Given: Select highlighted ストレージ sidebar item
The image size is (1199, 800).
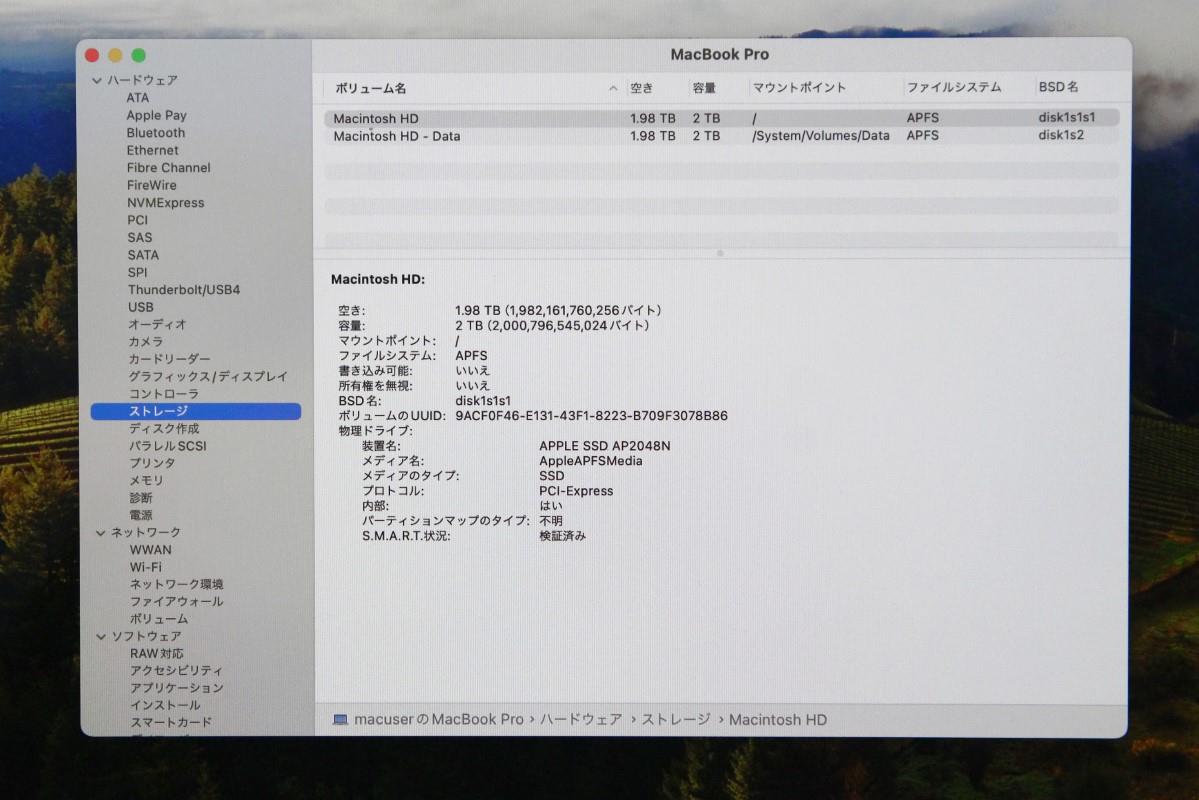Looking at the screenshot, I should [196, 411].
